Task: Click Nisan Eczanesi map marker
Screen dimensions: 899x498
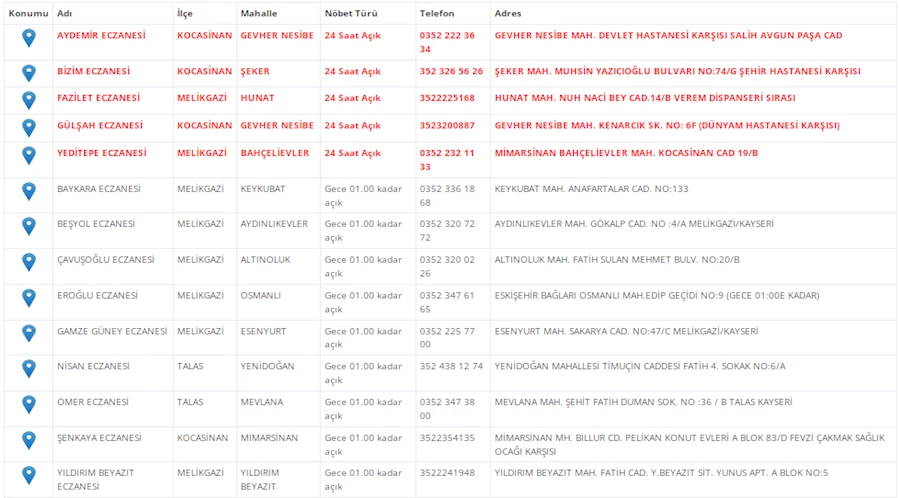Action: [29, 369]
